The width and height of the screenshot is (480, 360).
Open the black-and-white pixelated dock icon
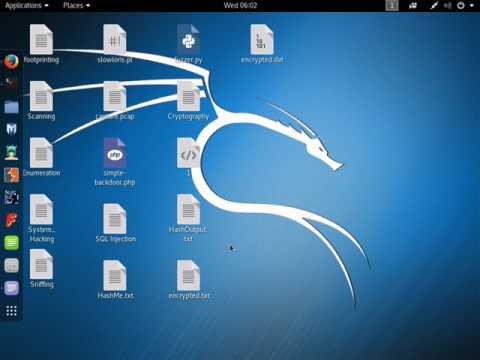pos(11,197)
